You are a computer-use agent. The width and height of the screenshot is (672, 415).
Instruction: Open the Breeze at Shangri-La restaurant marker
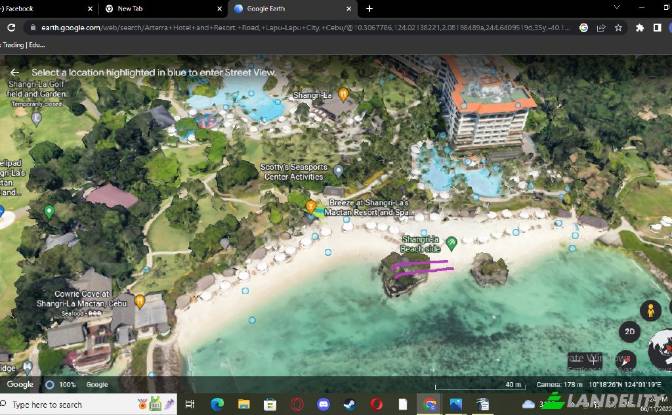[x=312, y=207]
